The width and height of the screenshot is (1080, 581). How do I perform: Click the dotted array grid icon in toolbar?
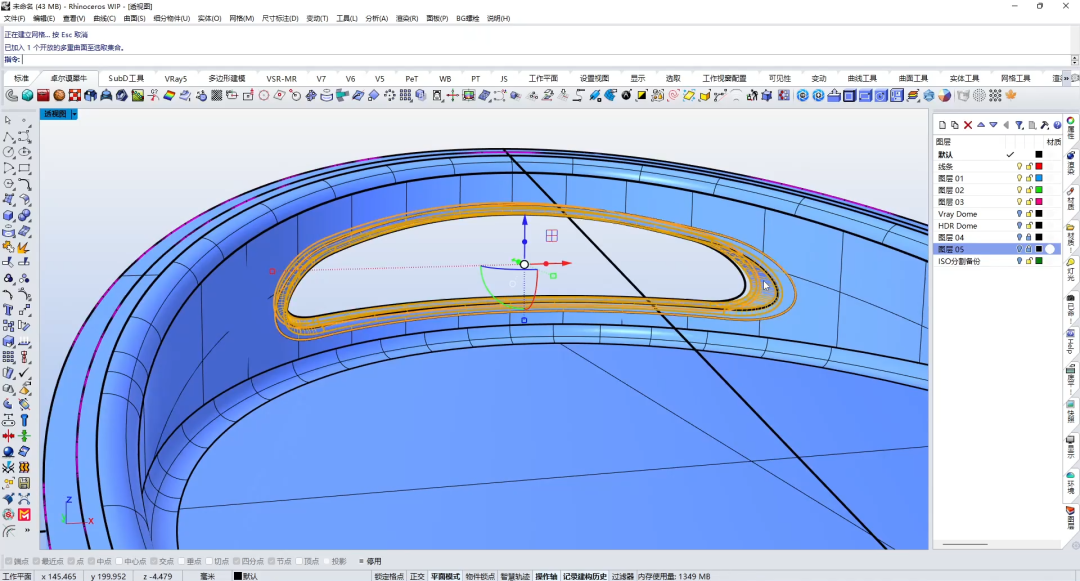406,96
